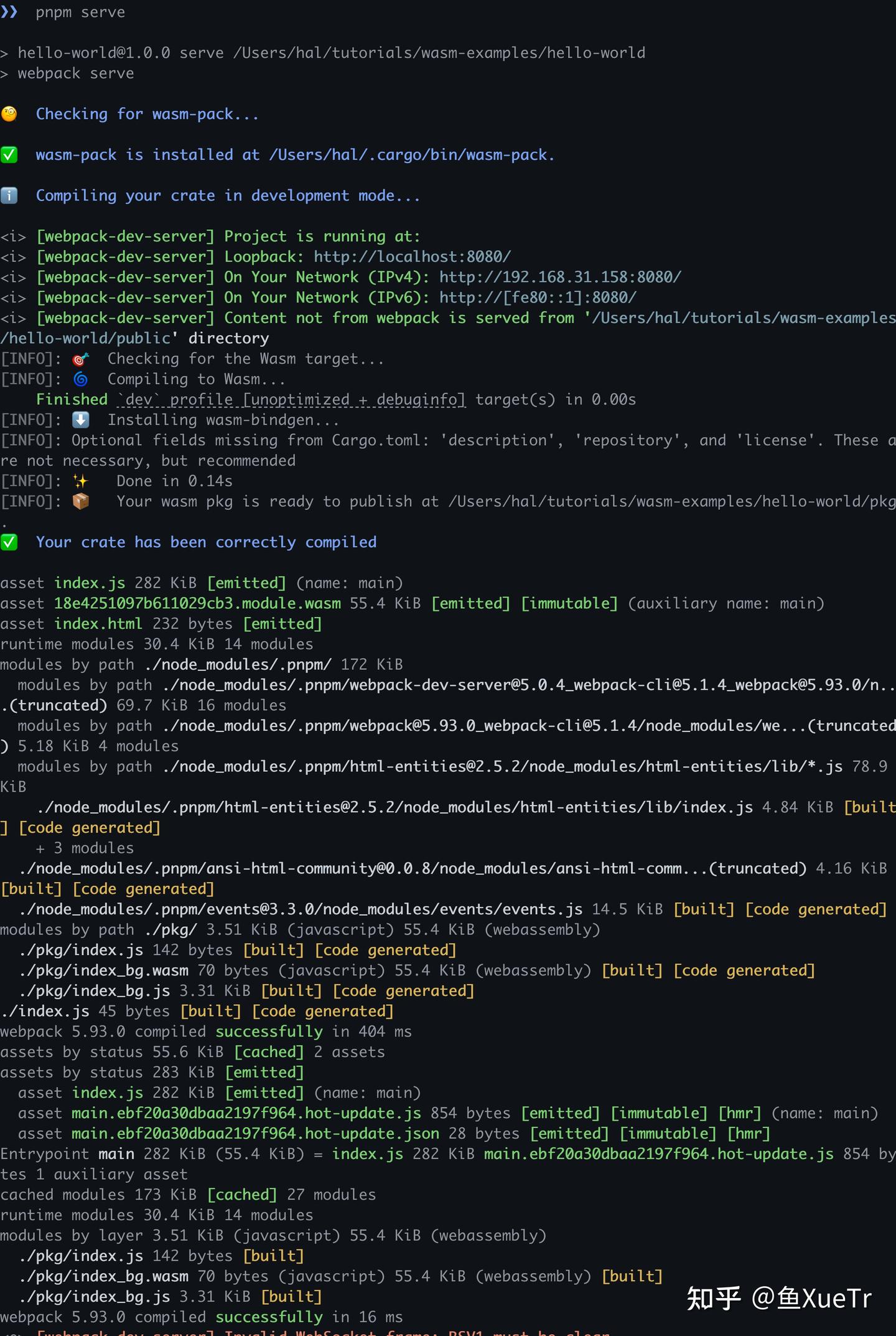The height and width of the screenshot is (1336, 896).
Task: Click the "./index.js 45 bytes" module line
Action: click(197, 1011)
